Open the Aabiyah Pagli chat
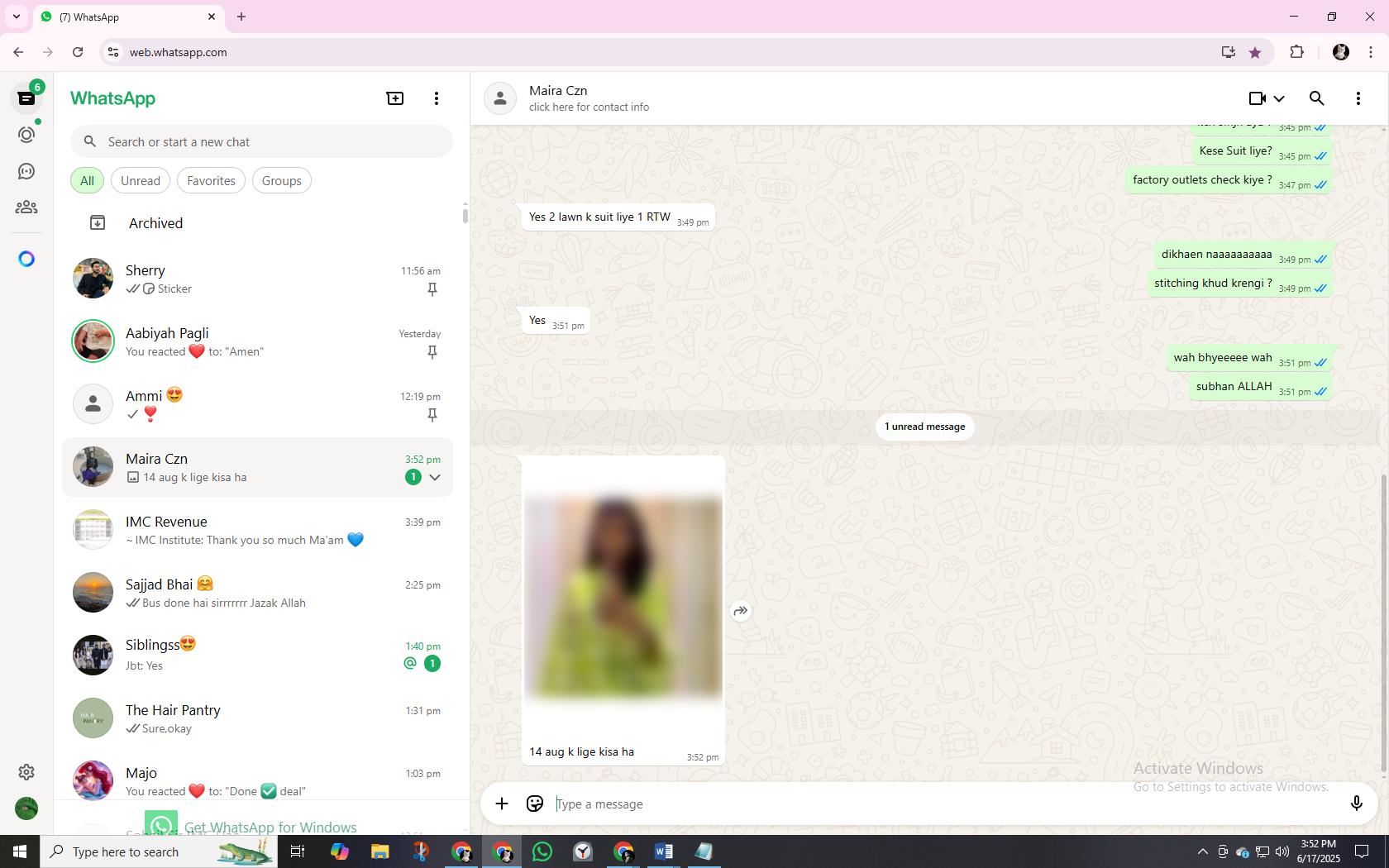The width and height of the screenshot is (1389, 868). coord(258,341)
